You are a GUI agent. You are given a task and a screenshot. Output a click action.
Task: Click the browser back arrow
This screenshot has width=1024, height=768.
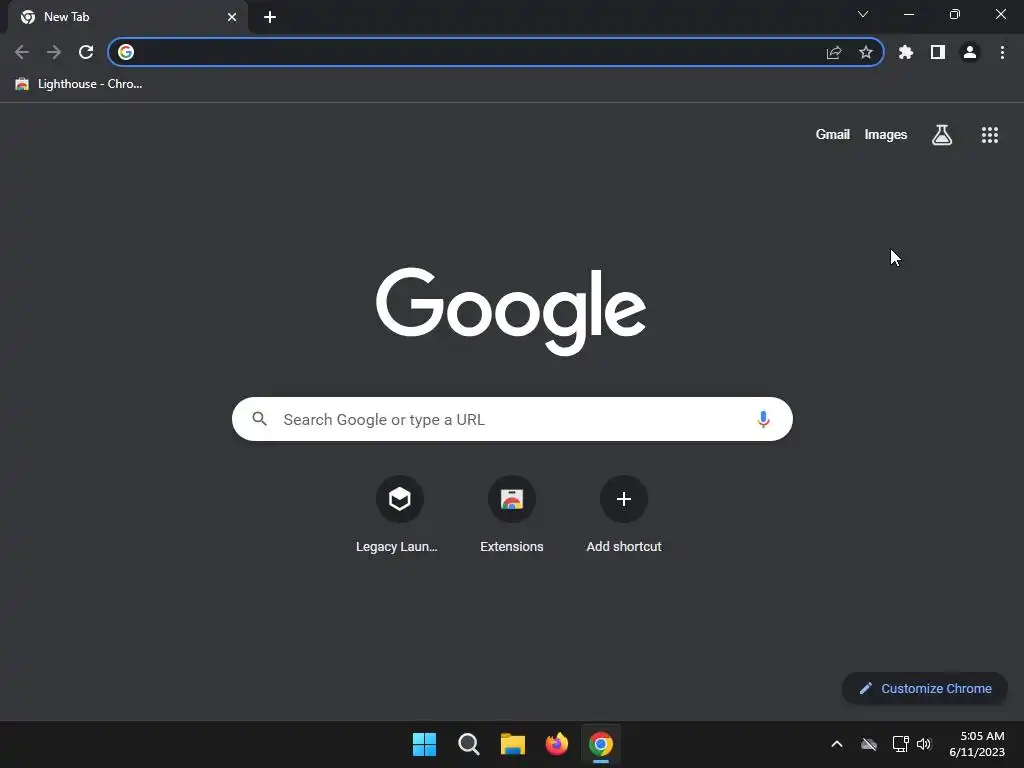click(22, 52)
